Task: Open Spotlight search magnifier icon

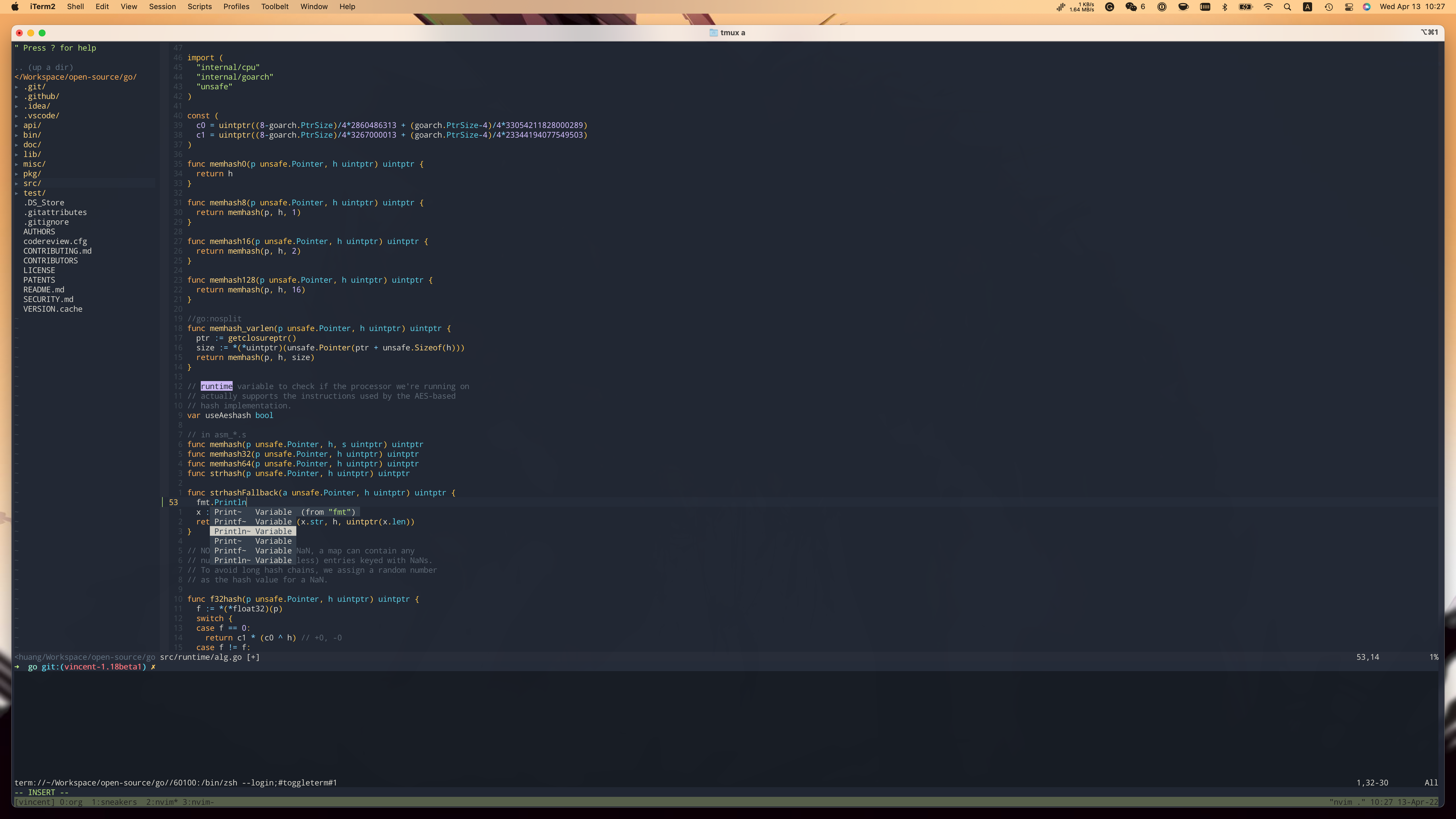Action: tap(1288, 7)
